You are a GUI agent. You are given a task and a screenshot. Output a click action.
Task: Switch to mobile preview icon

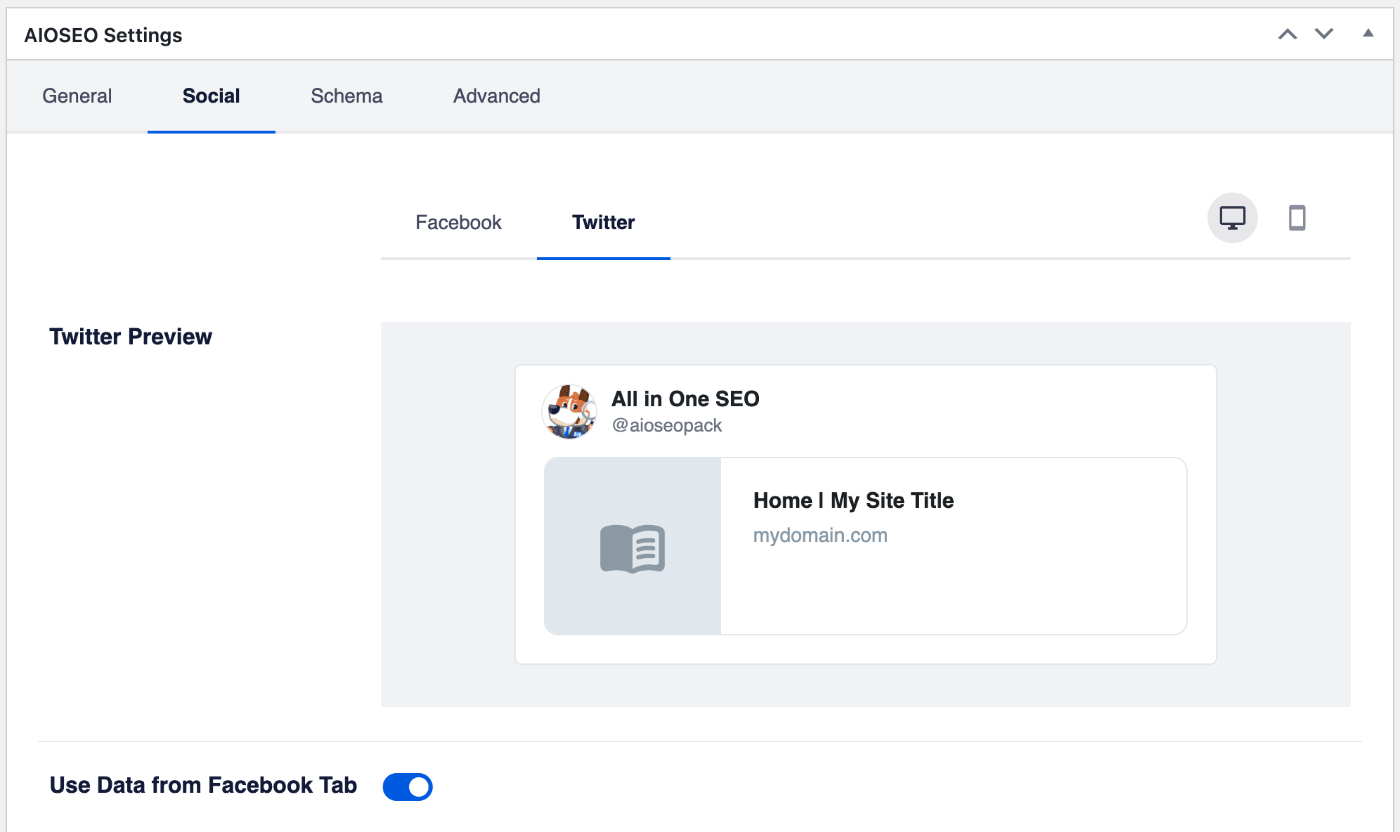(x=1297, y=218)
